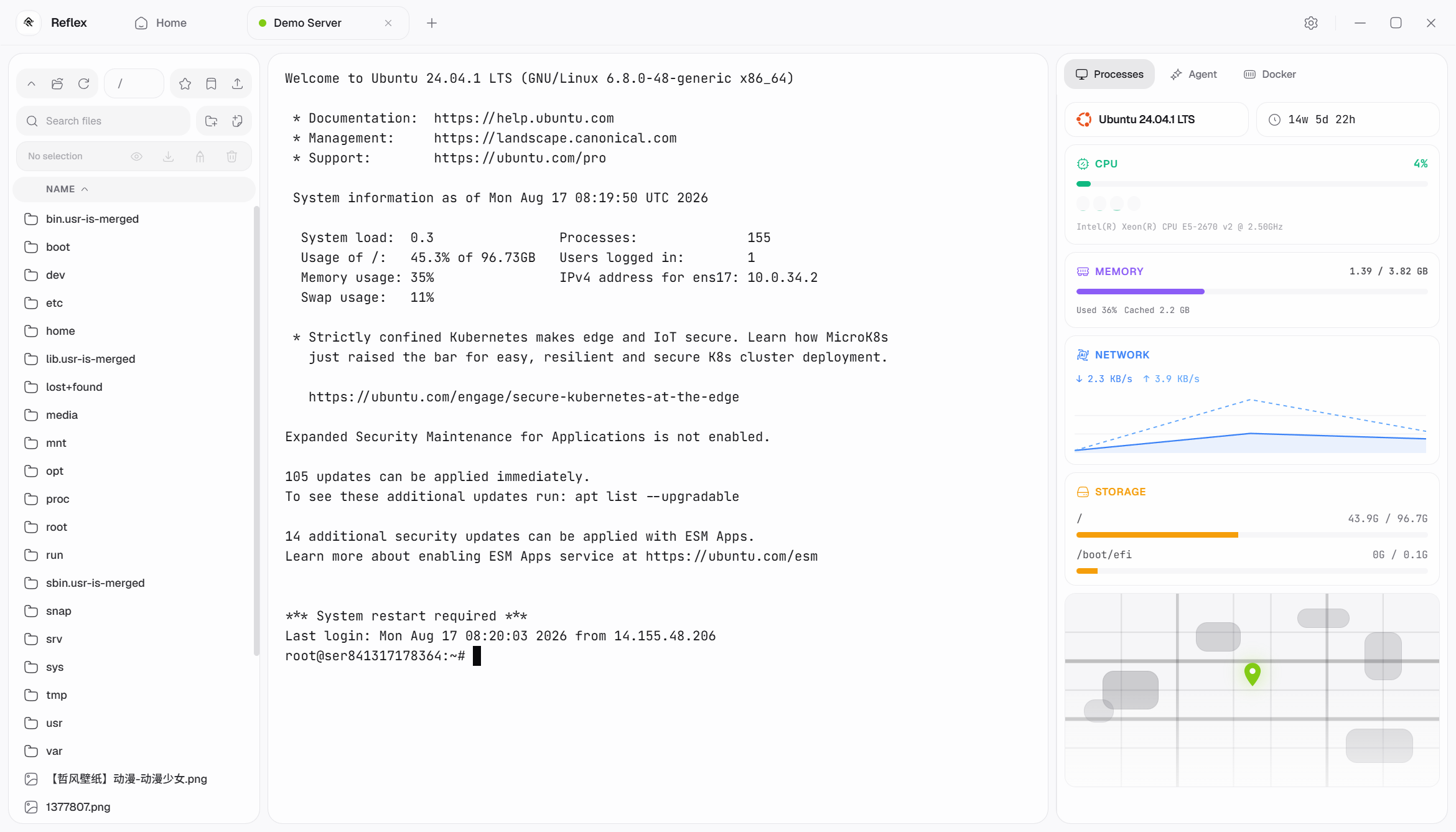Select the lost+found folder
Screen dimensions: 1456x832
click(134, 387)
